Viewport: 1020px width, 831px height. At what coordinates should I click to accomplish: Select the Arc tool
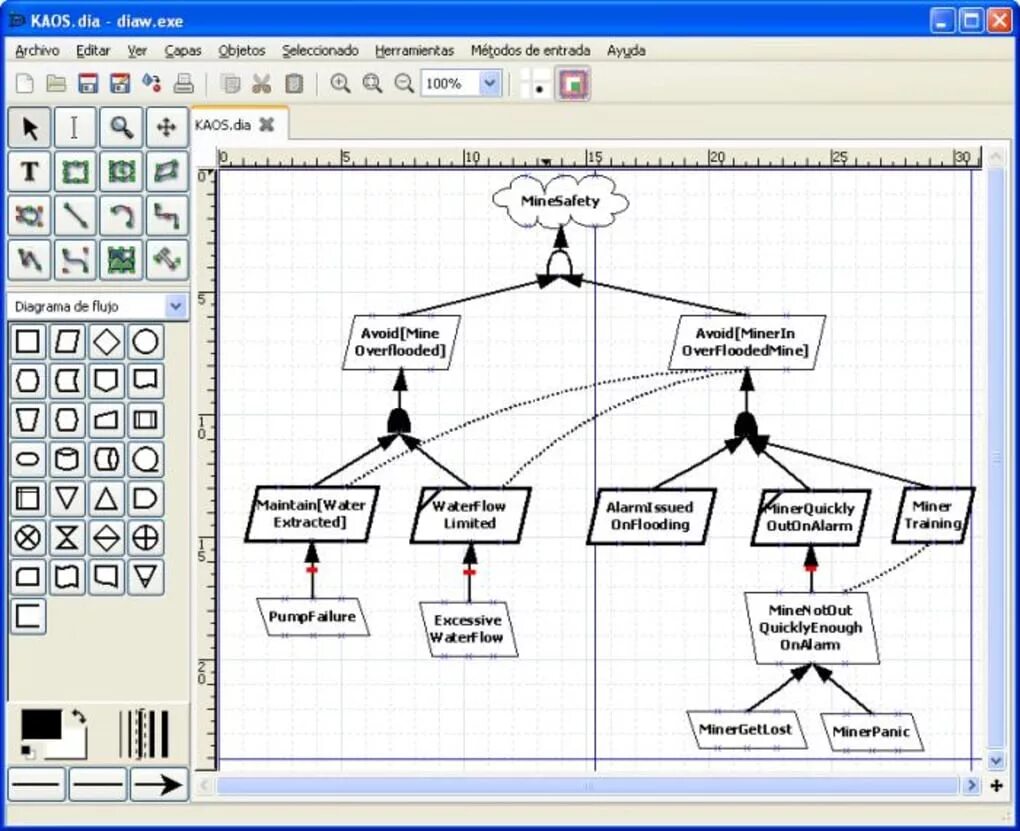[120, 217]
